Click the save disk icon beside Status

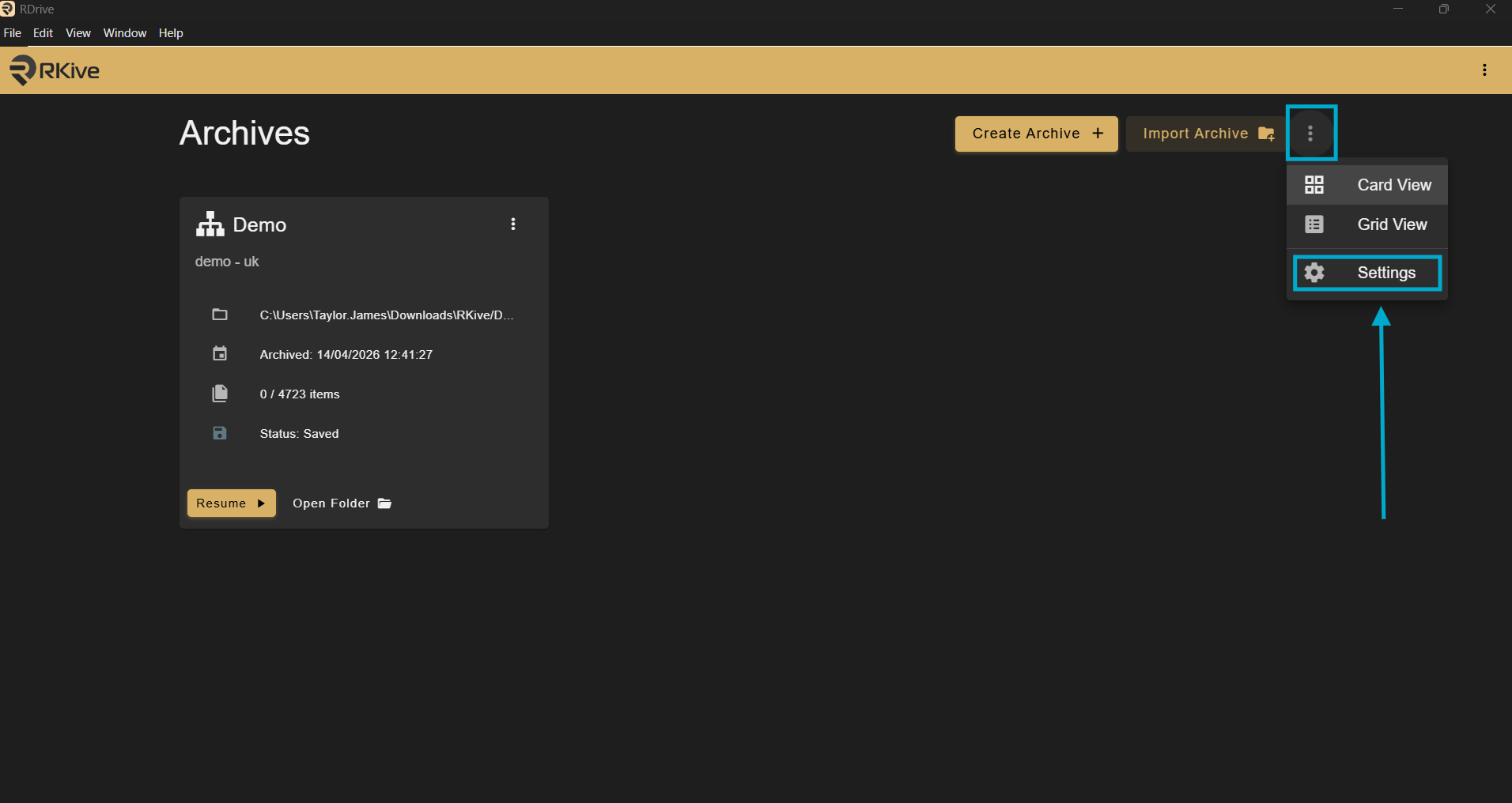(220, 433)
